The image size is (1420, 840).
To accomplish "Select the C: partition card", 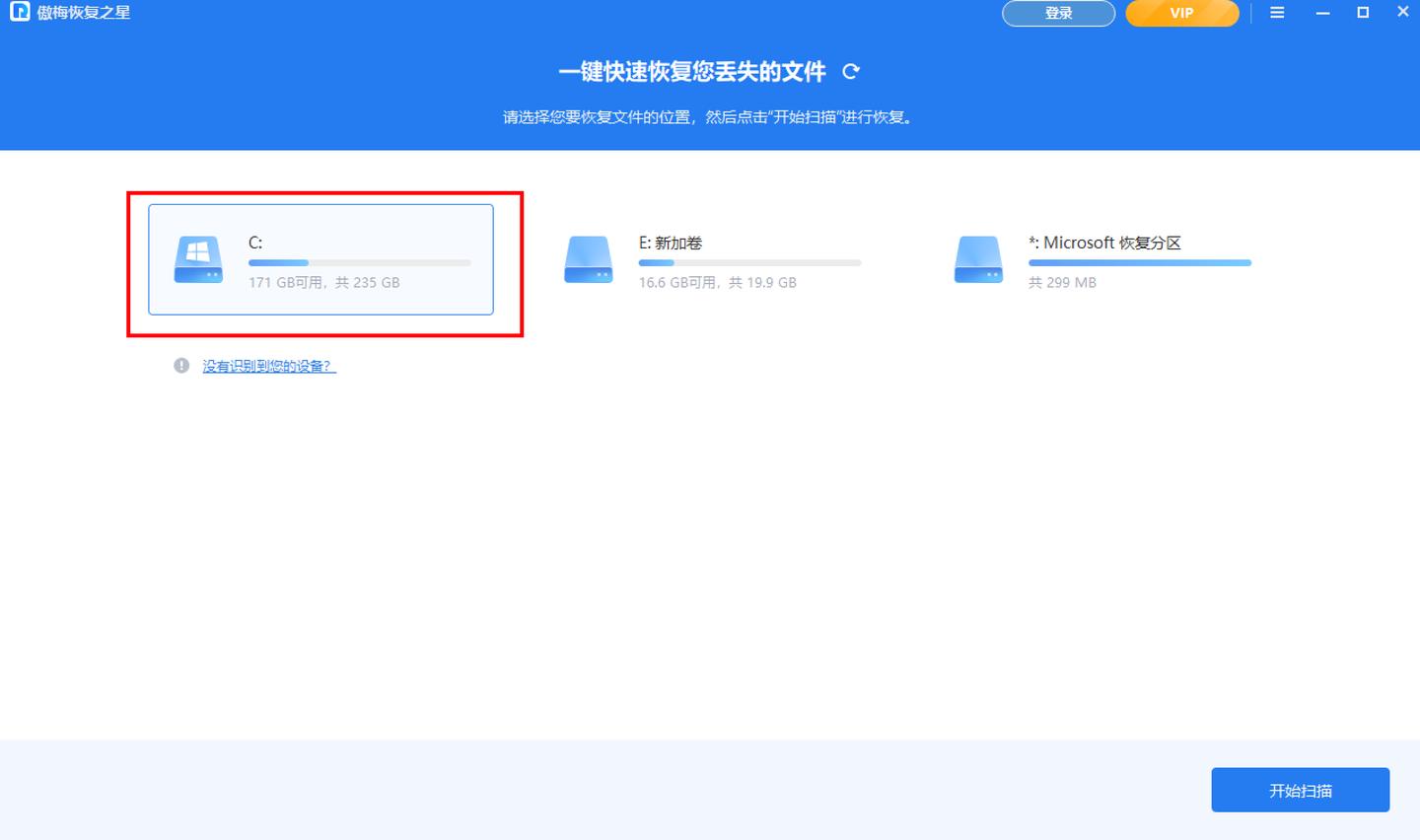I will point(320,259).
